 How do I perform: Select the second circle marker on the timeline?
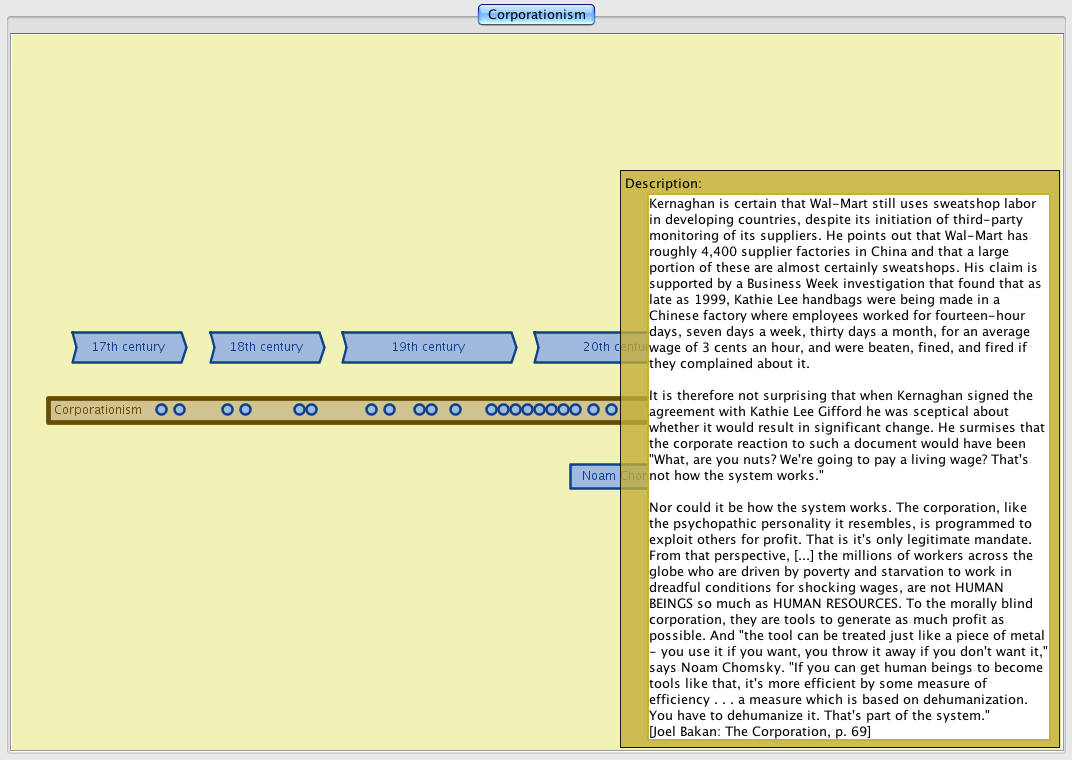coord(179,410)
